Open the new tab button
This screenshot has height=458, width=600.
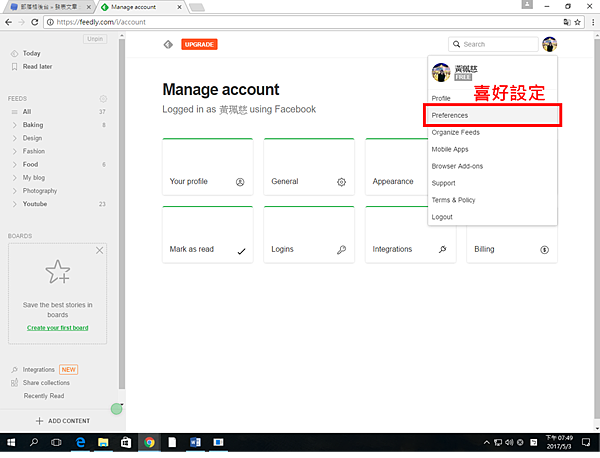point(197,7)
